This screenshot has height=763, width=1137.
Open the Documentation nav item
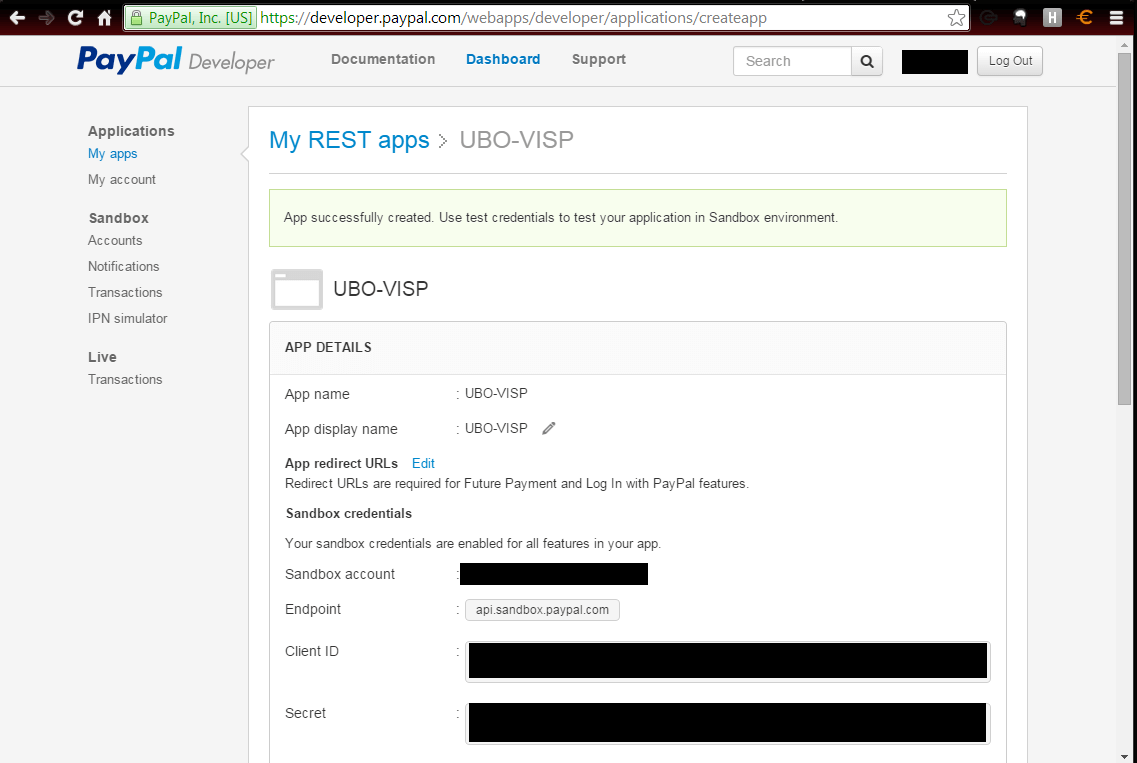pos(383,59)
